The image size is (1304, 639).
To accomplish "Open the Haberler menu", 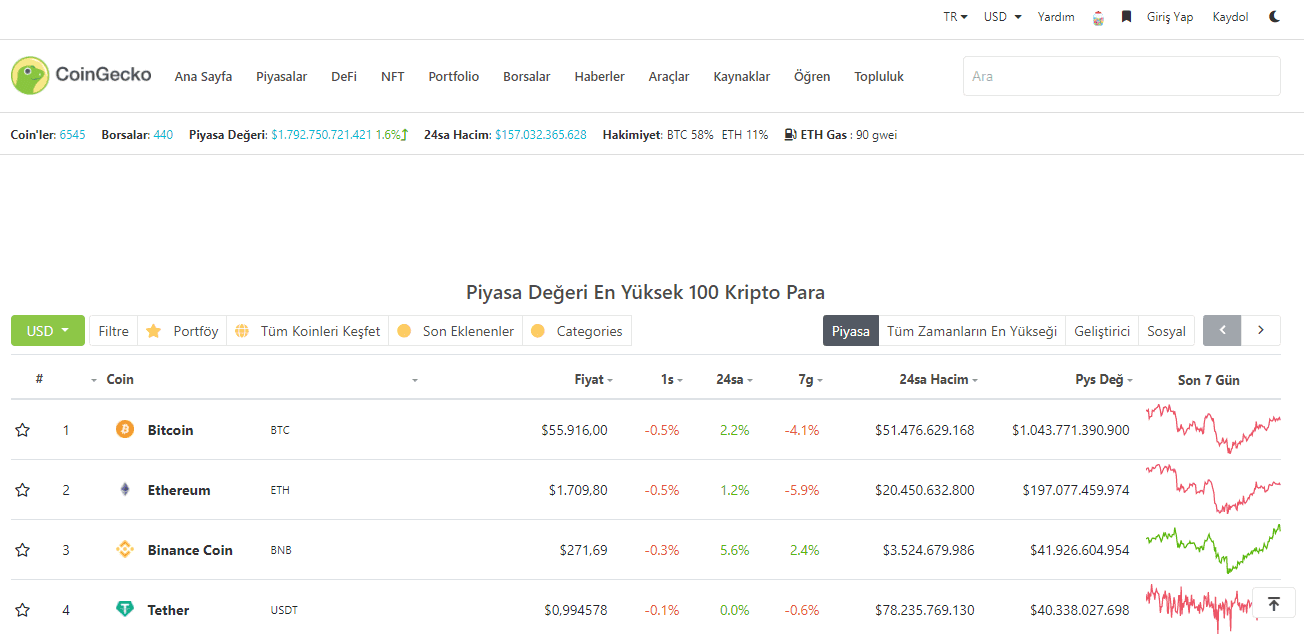I will point(600,76).
